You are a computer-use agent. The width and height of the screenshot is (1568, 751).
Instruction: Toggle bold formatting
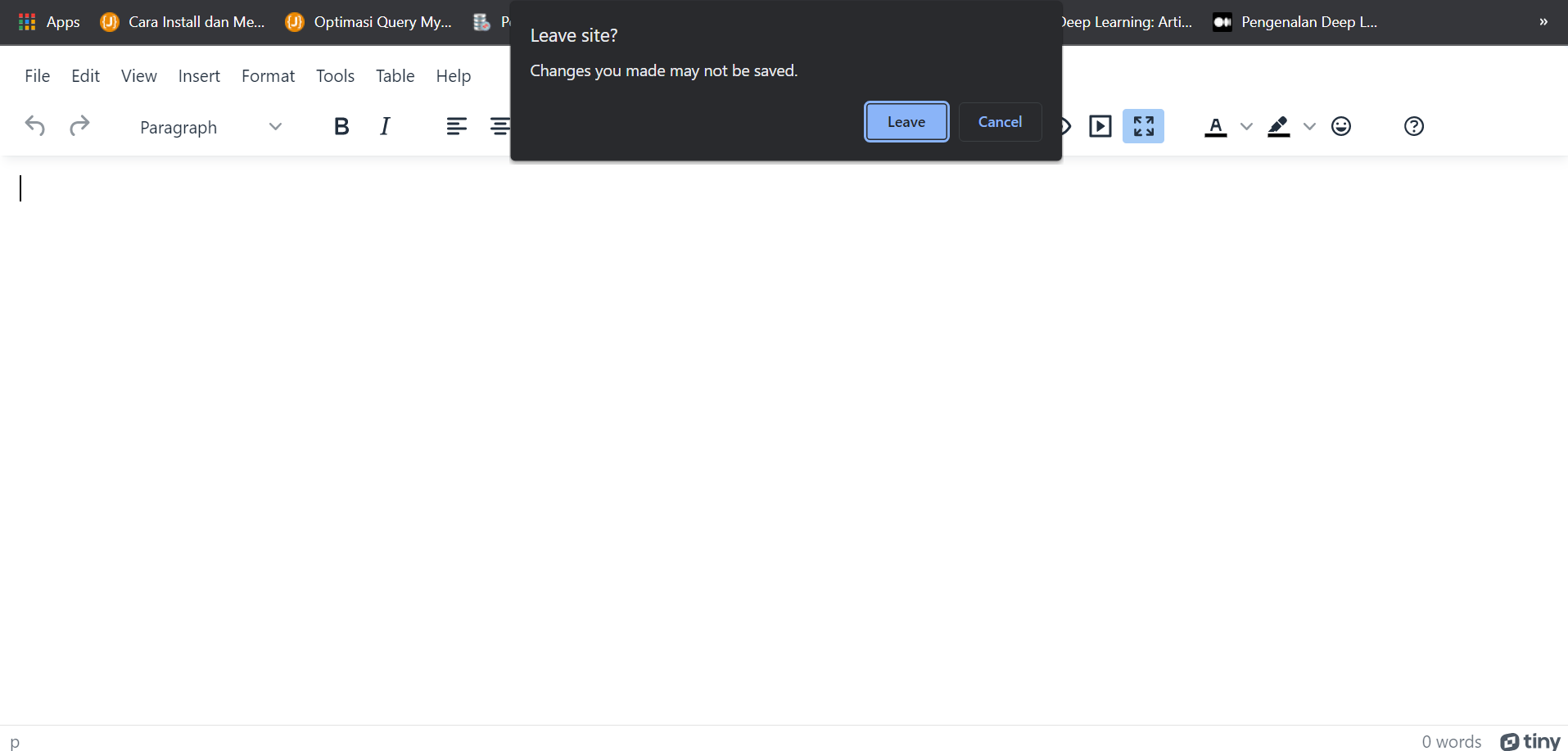click(x=341, y=126)
